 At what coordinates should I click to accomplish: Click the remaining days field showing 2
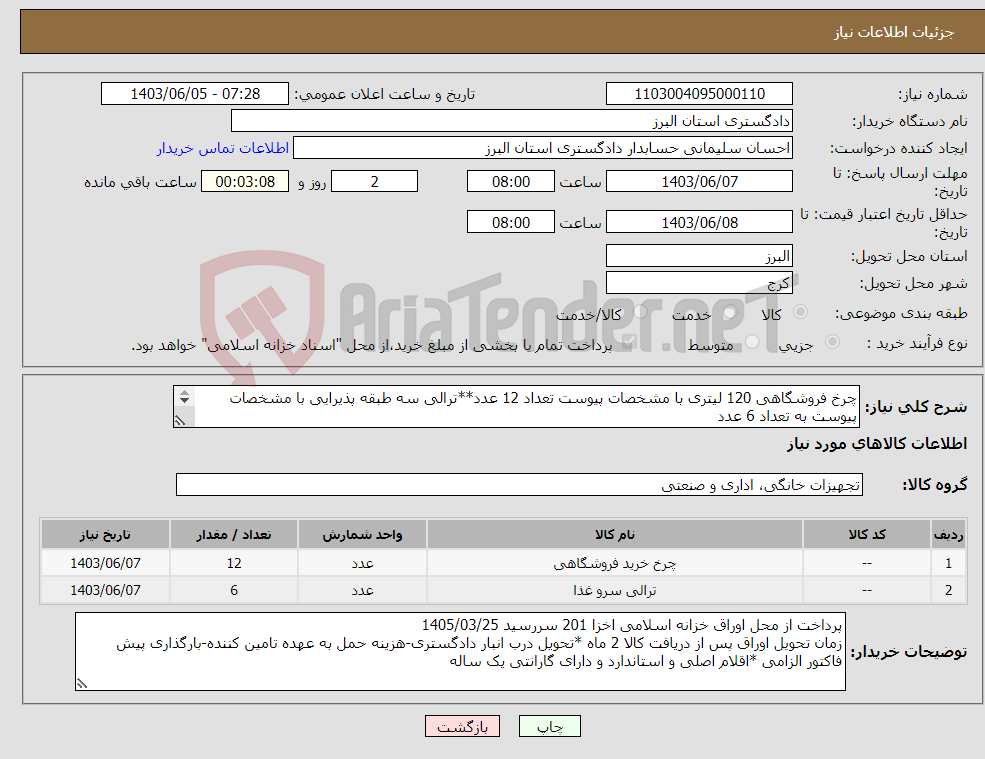[374, 182]
